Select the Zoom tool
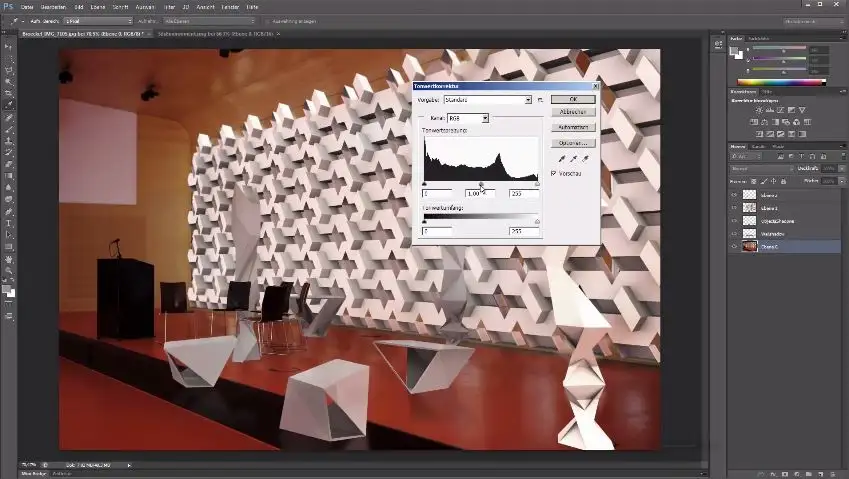This screenshot has height=479, width=849. (x=8, y=270)
